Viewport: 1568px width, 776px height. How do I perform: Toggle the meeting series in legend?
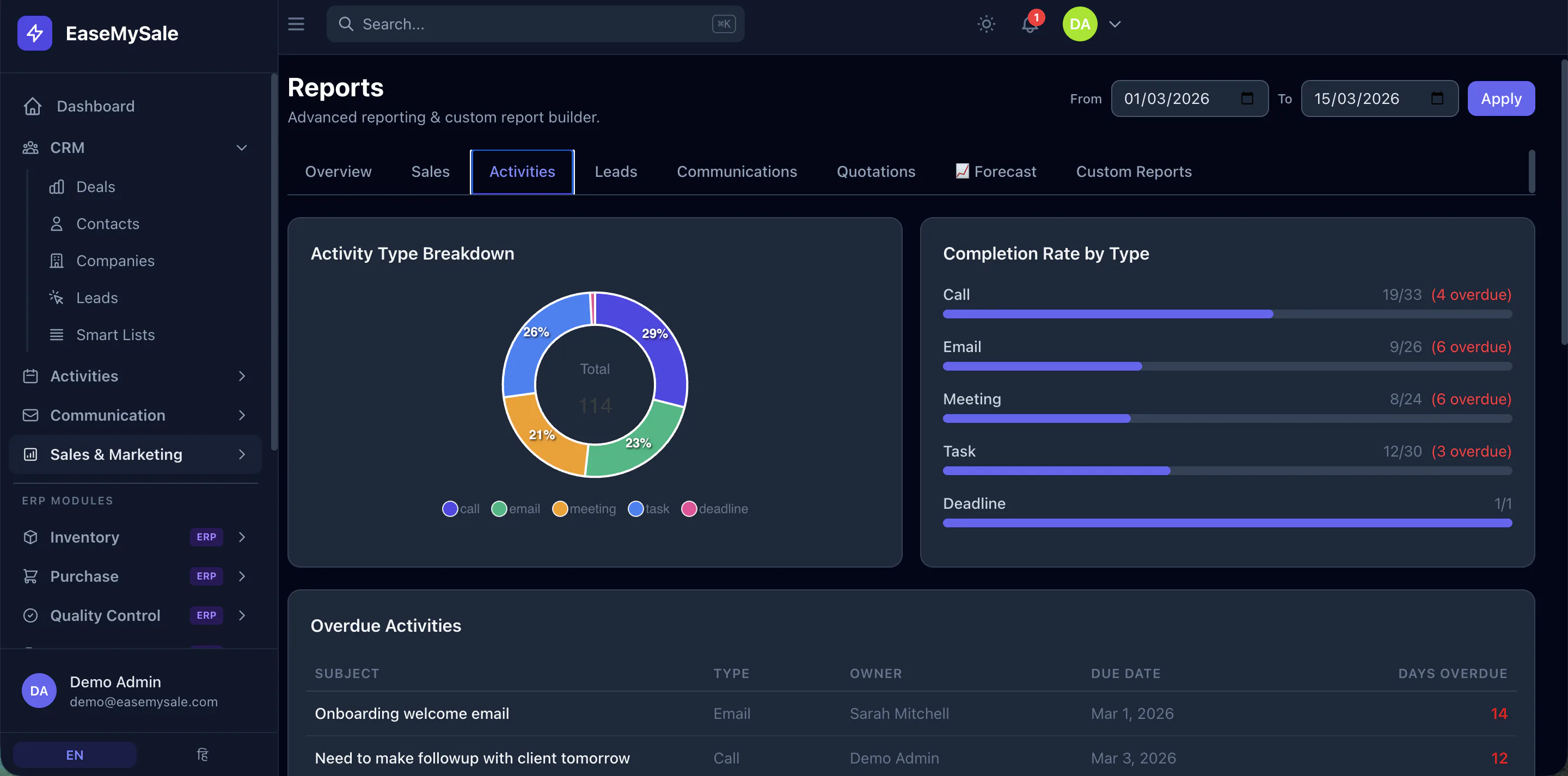(584, 509)
